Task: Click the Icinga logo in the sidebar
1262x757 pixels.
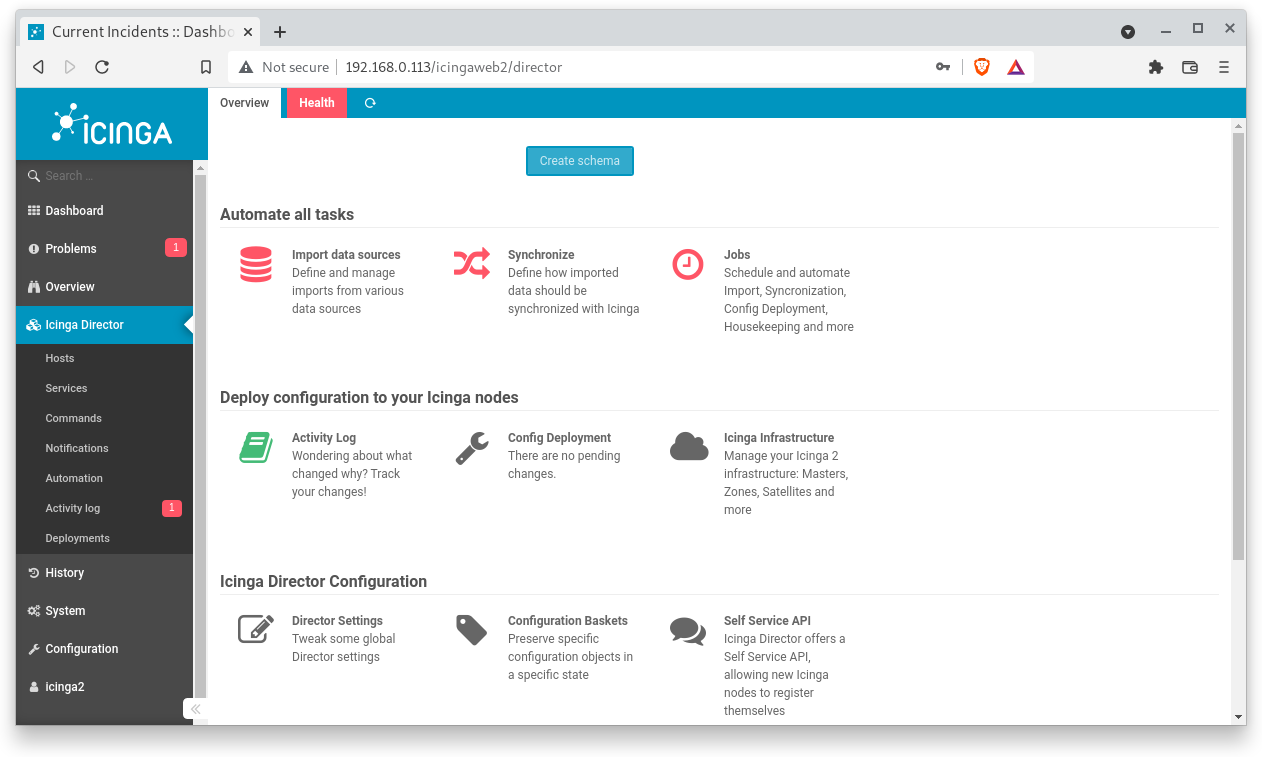Action: pos(111,124)
